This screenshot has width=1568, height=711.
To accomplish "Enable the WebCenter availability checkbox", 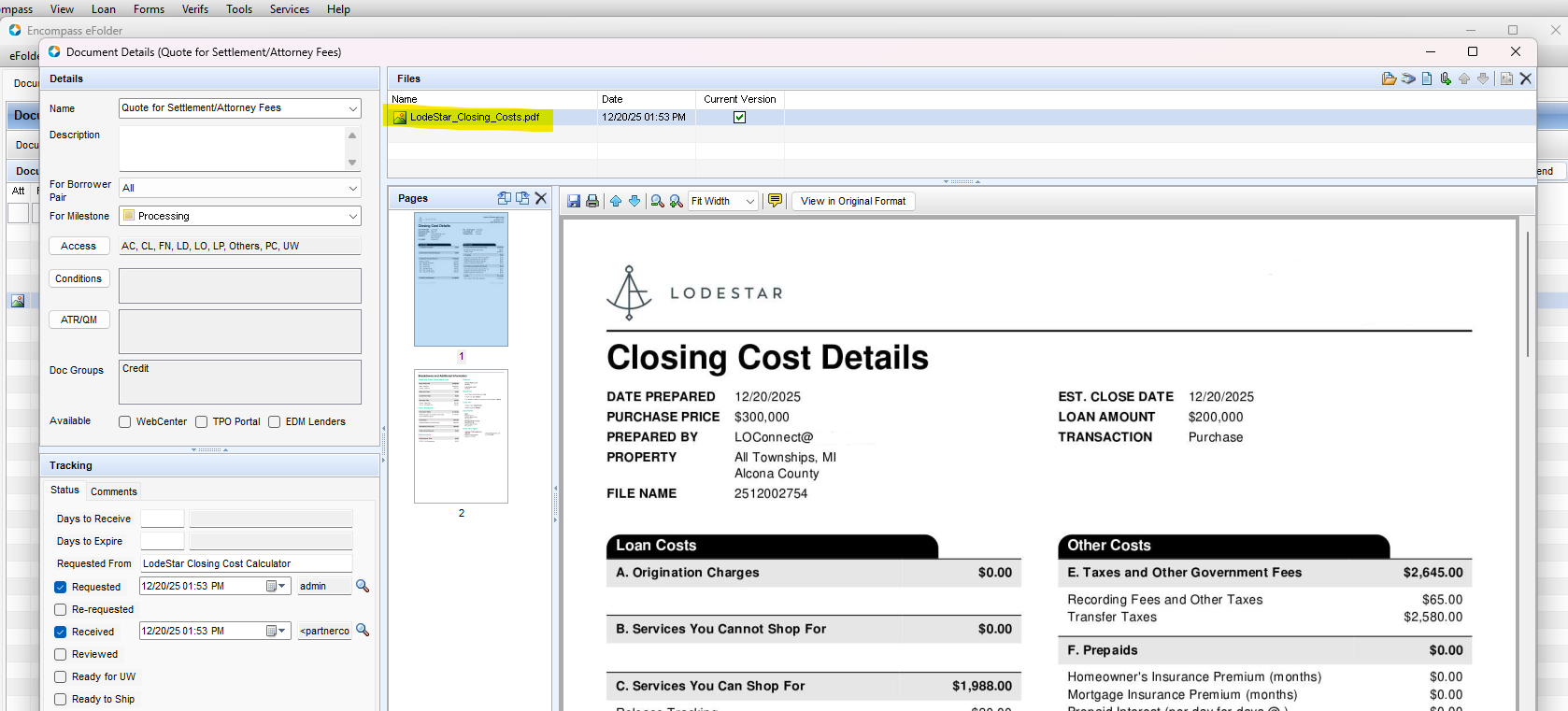I will 125,421.
